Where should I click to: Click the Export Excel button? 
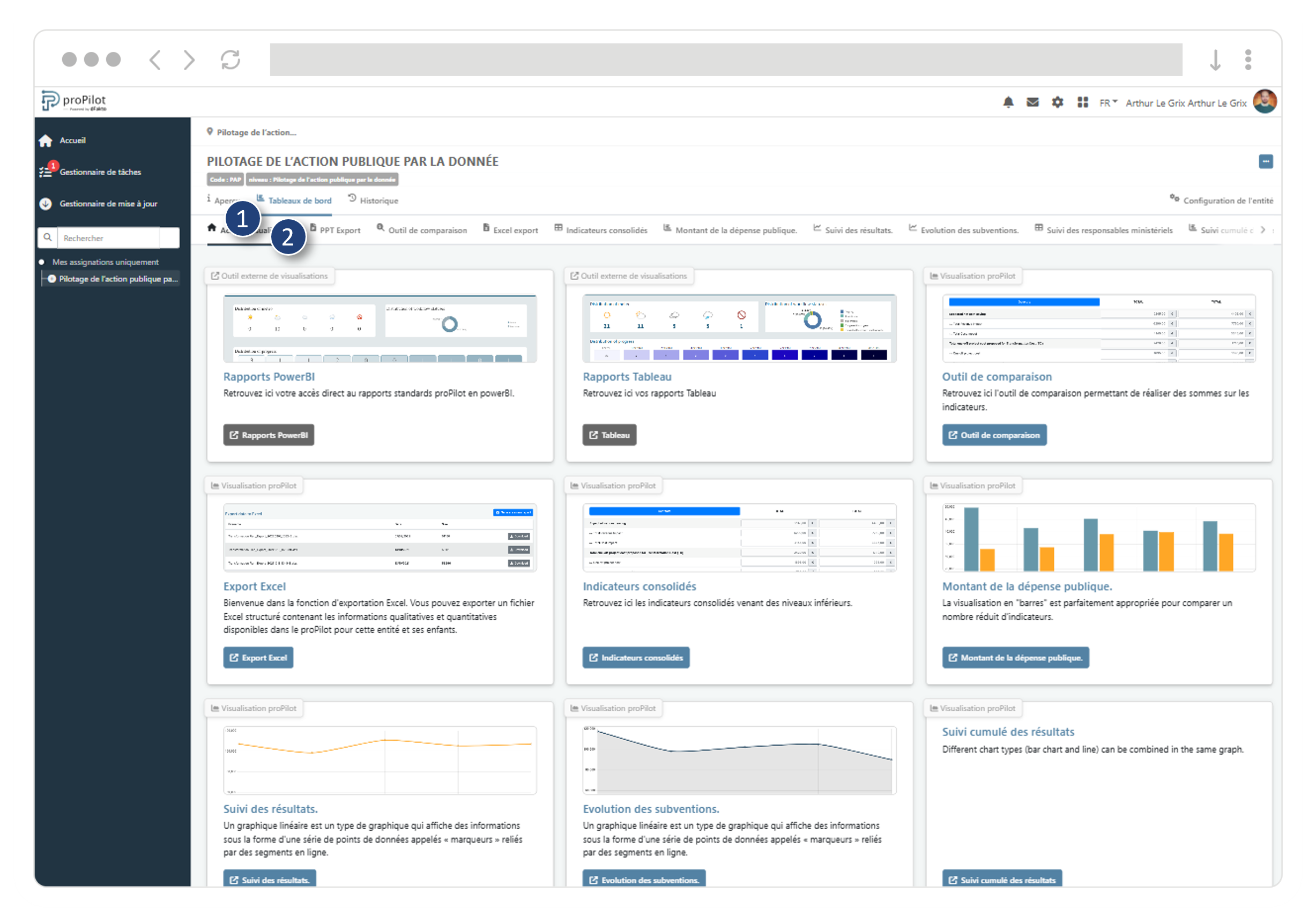pos(258,658)
